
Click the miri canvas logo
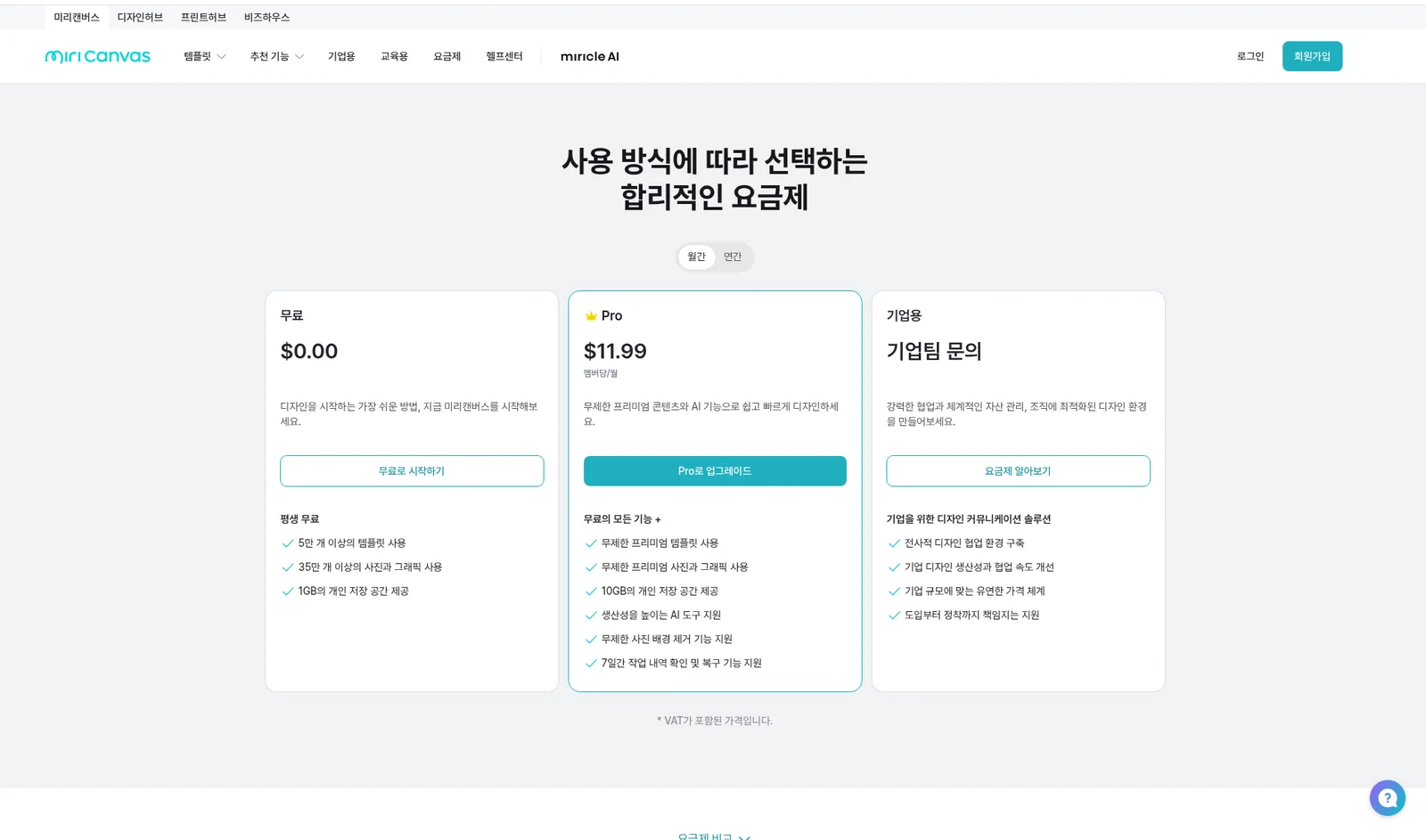(x=98, y=56)
